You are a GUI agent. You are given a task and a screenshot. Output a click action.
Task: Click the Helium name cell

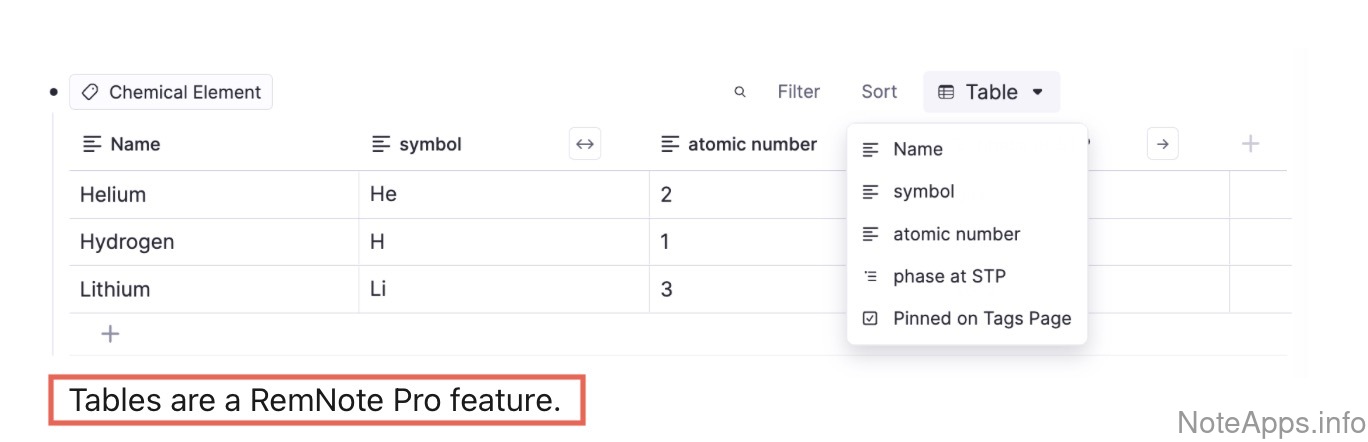tap(113, 194)
